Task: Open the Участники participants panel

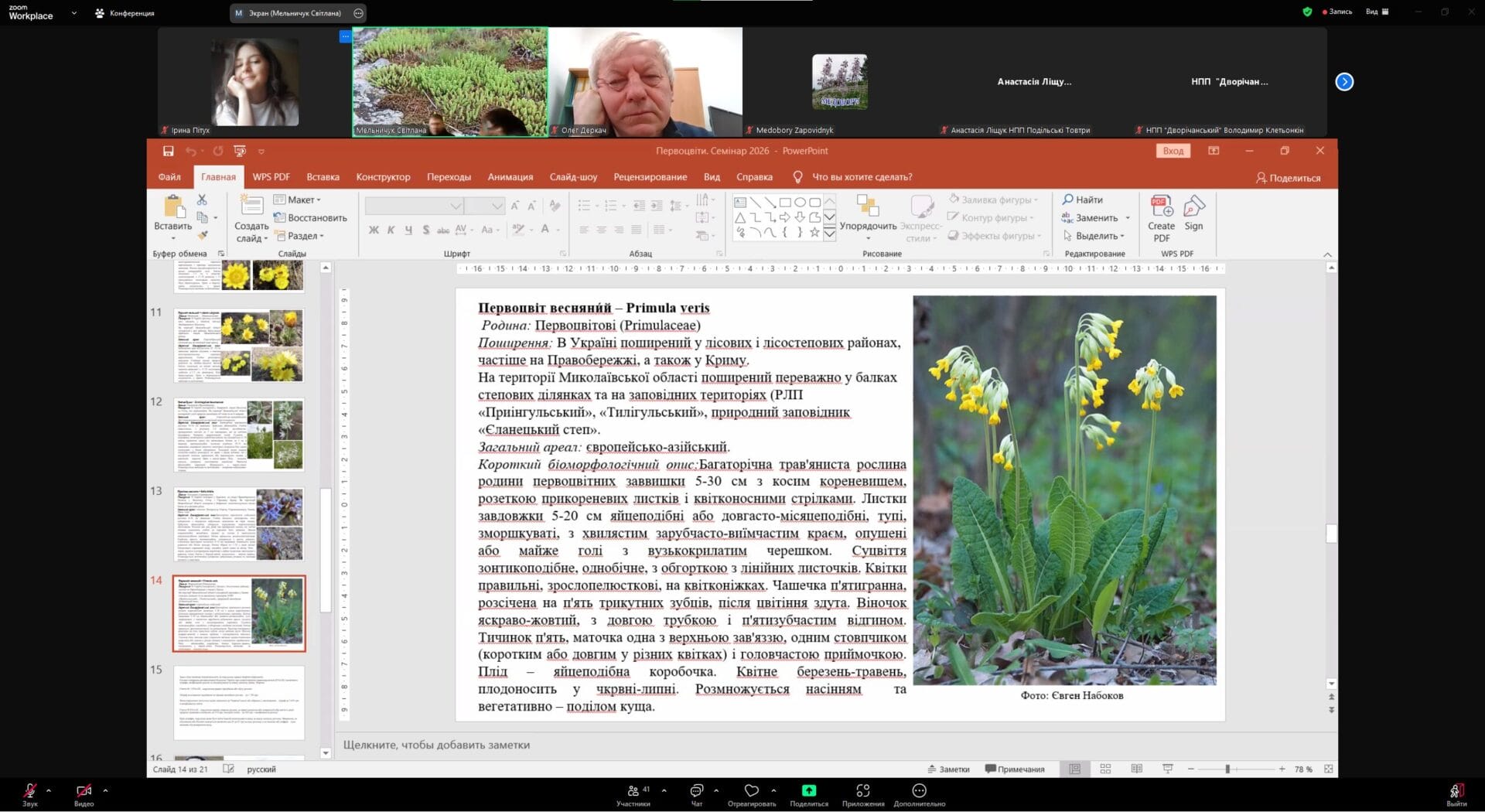Action: point(633,791)
